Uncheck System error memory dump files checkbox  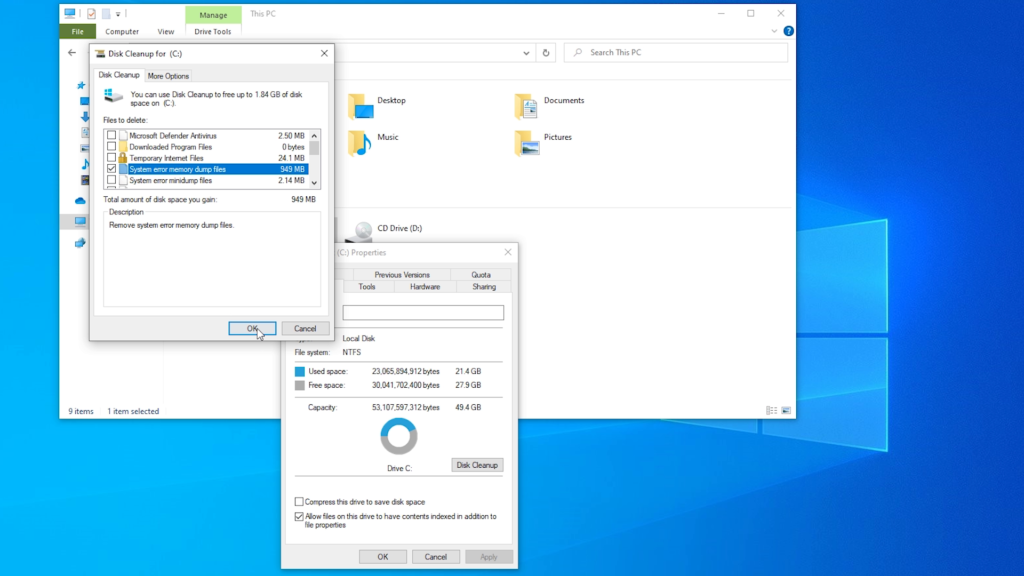tap(112, 168)
